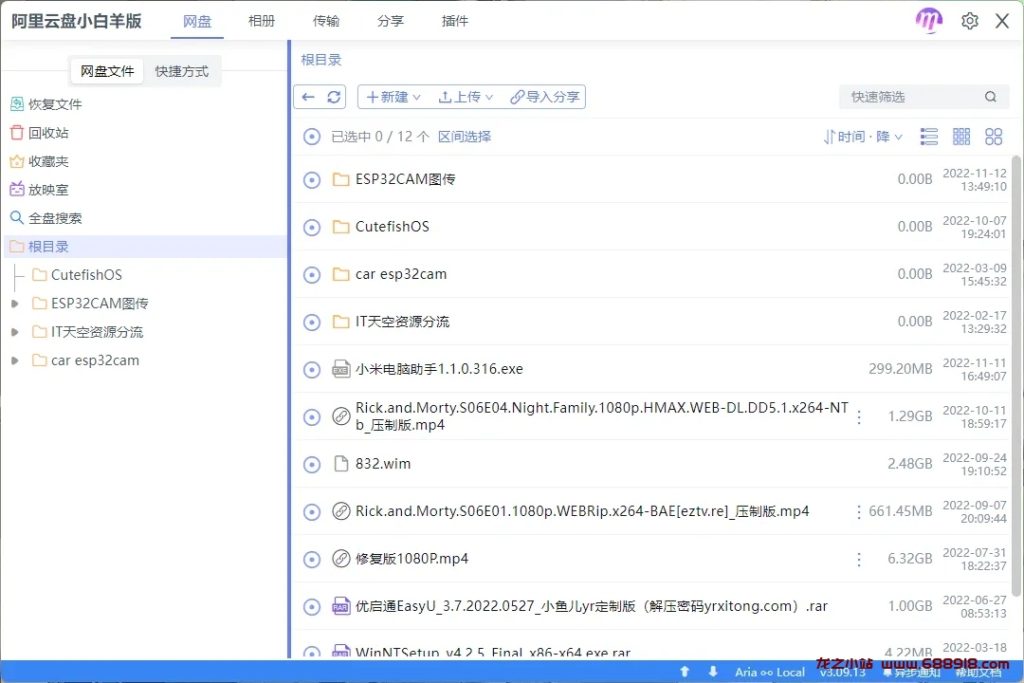This screenshot has width=1024, height=683.
Task: Click the 修复版1080P.mp4 video icon
Action: [x=341, y=559]
